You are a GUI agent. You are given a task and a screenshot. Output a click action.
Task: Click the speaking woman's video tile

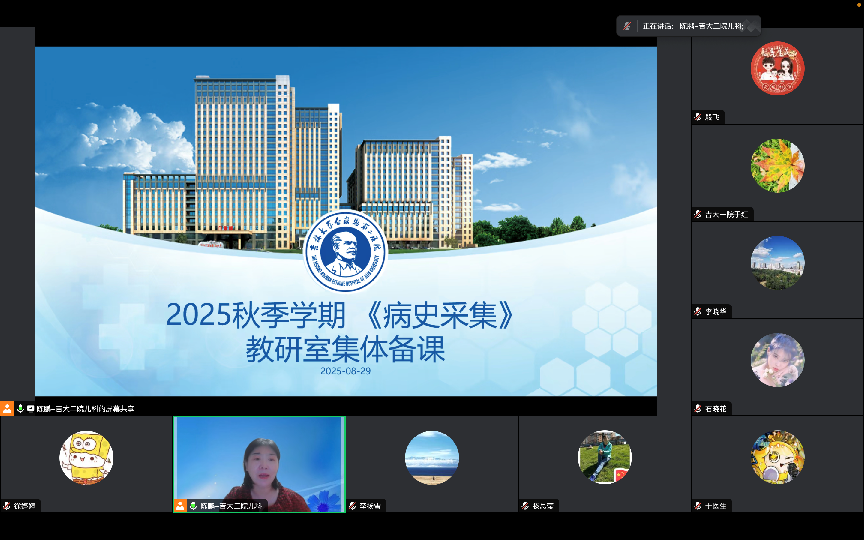259,460
